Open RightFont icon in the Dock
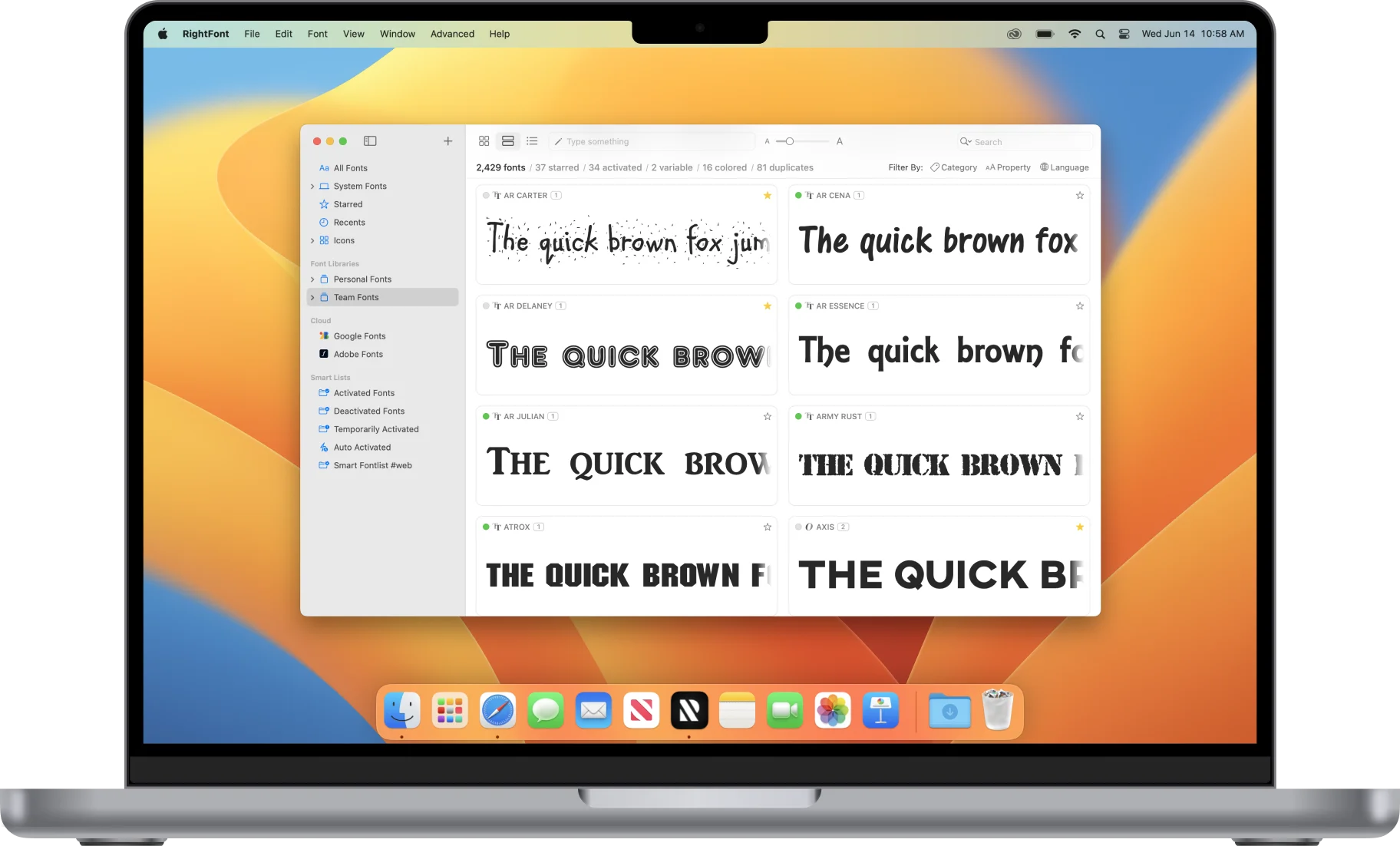This screenshot has width=1400, height=846. 689,710
